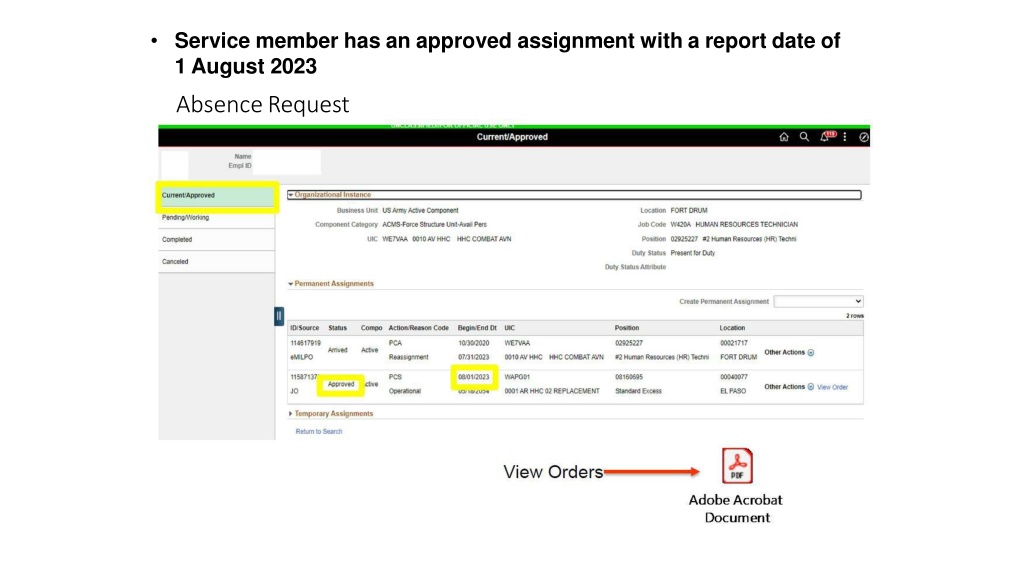Click the ID/Source column header
The width and height of the screenshot is (1024, 576).
tap(305, 328)
